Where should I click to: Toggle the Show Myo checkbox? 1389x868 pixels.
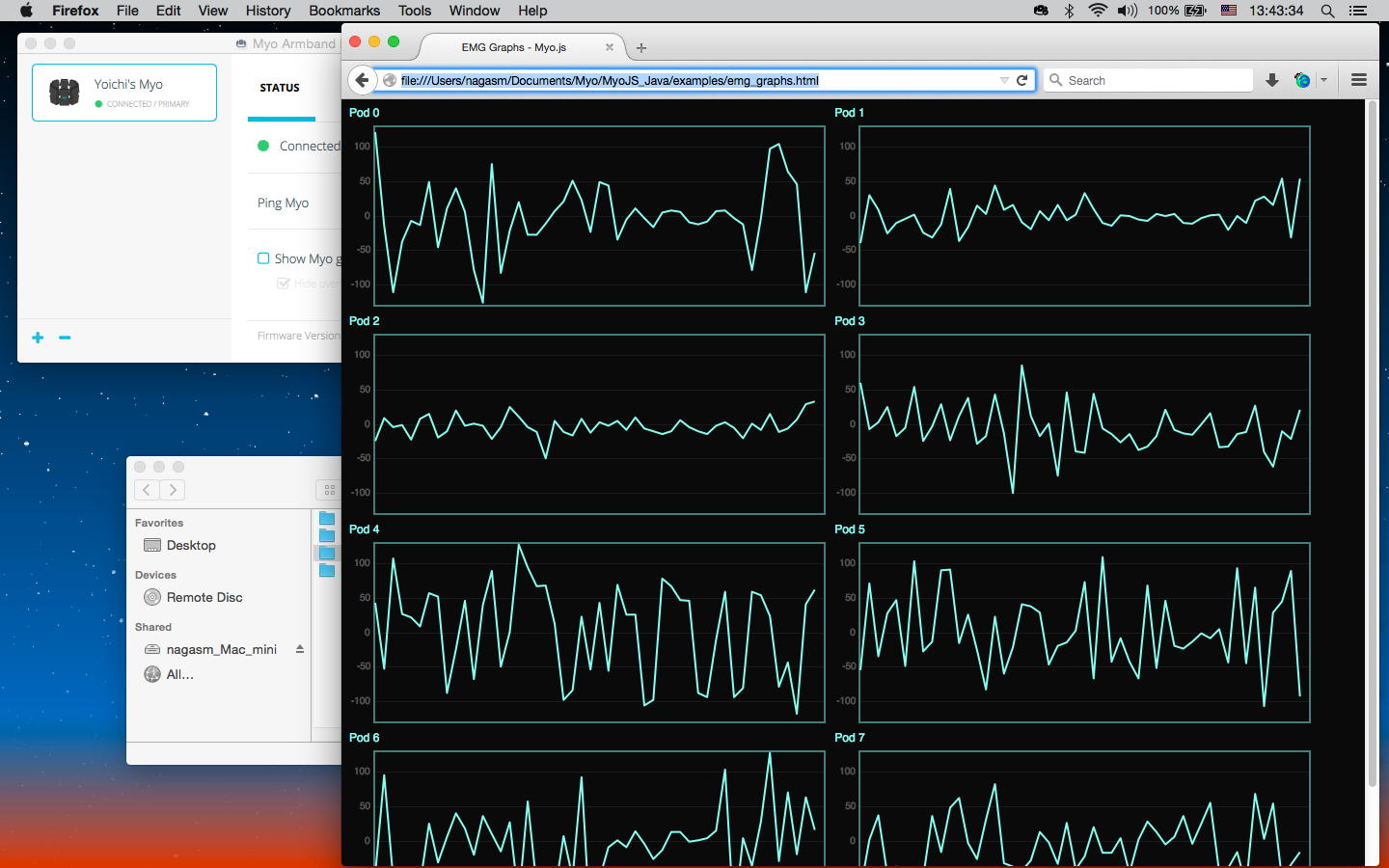263,258
